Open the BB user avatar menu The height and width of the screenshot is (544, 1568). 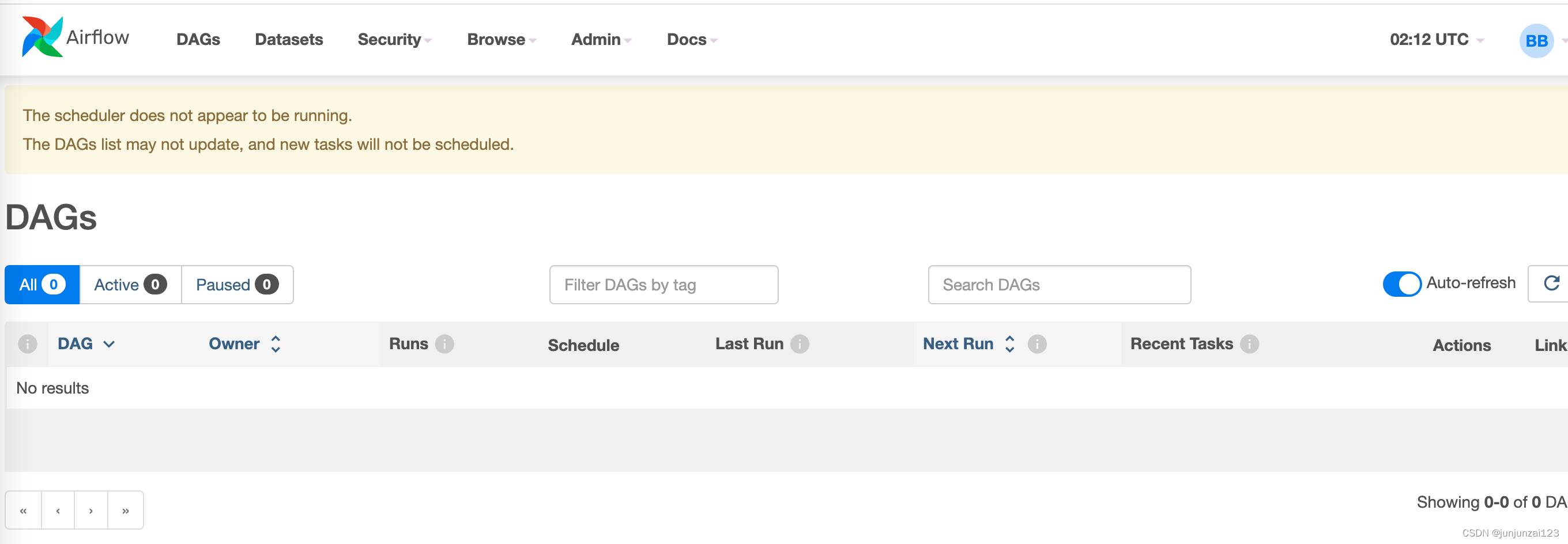point(1536,41)
